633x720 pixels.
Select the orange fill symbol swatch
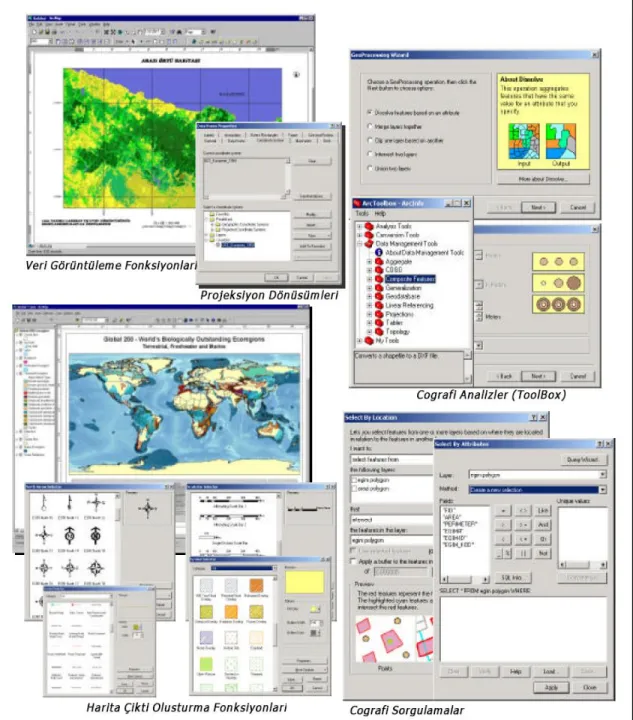coord(256,585)
